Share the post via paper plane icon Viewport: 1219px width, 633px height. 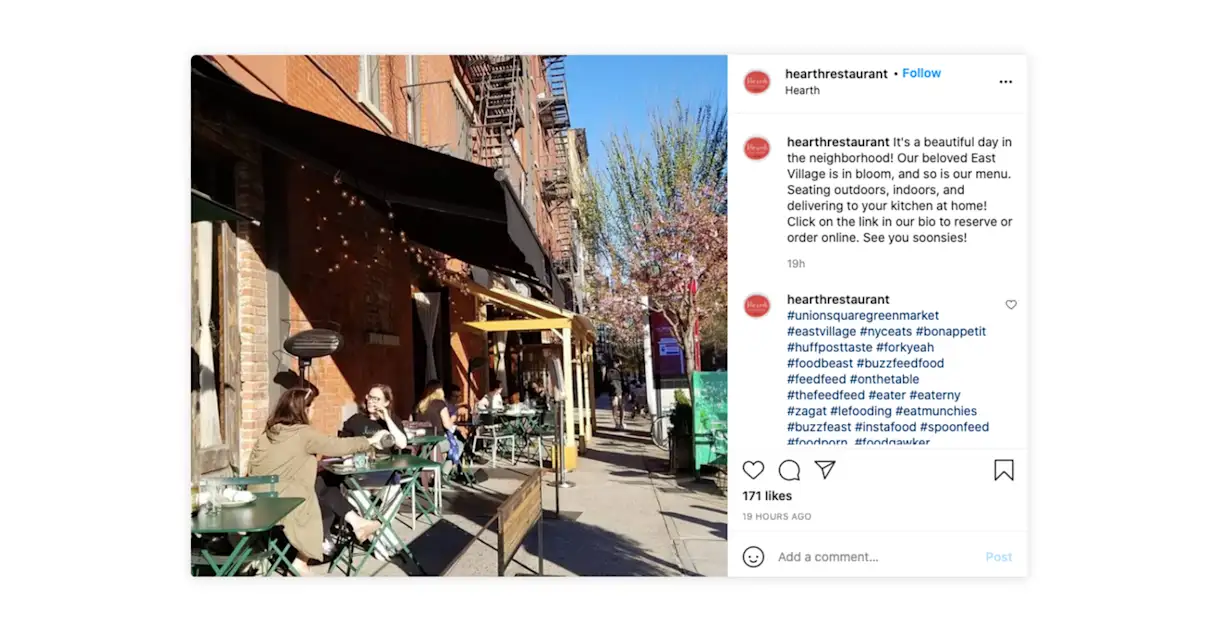coord(825,470)
